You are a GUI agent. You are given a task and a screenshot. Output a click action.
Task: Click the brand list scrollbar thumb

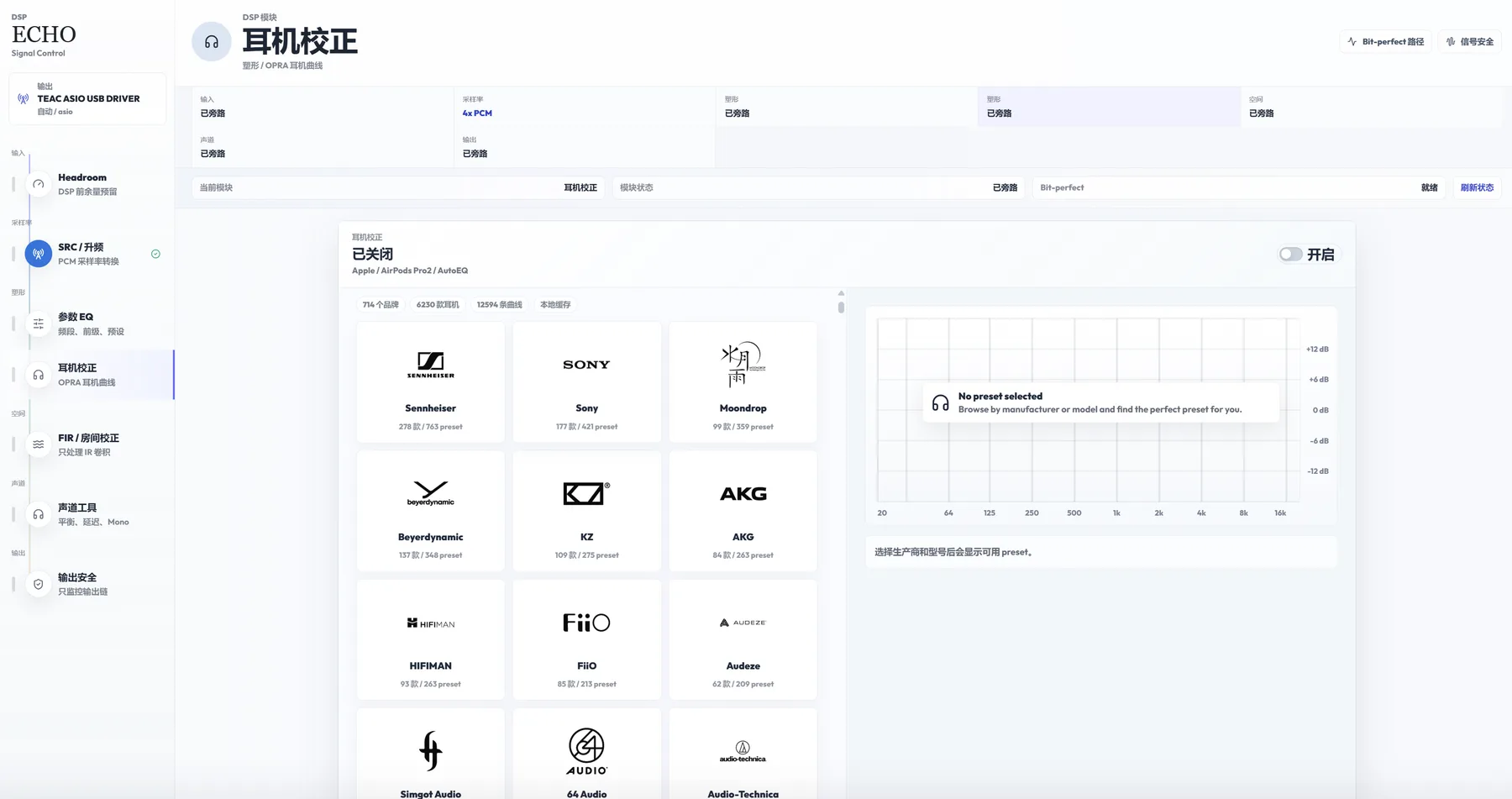[841, 308]
